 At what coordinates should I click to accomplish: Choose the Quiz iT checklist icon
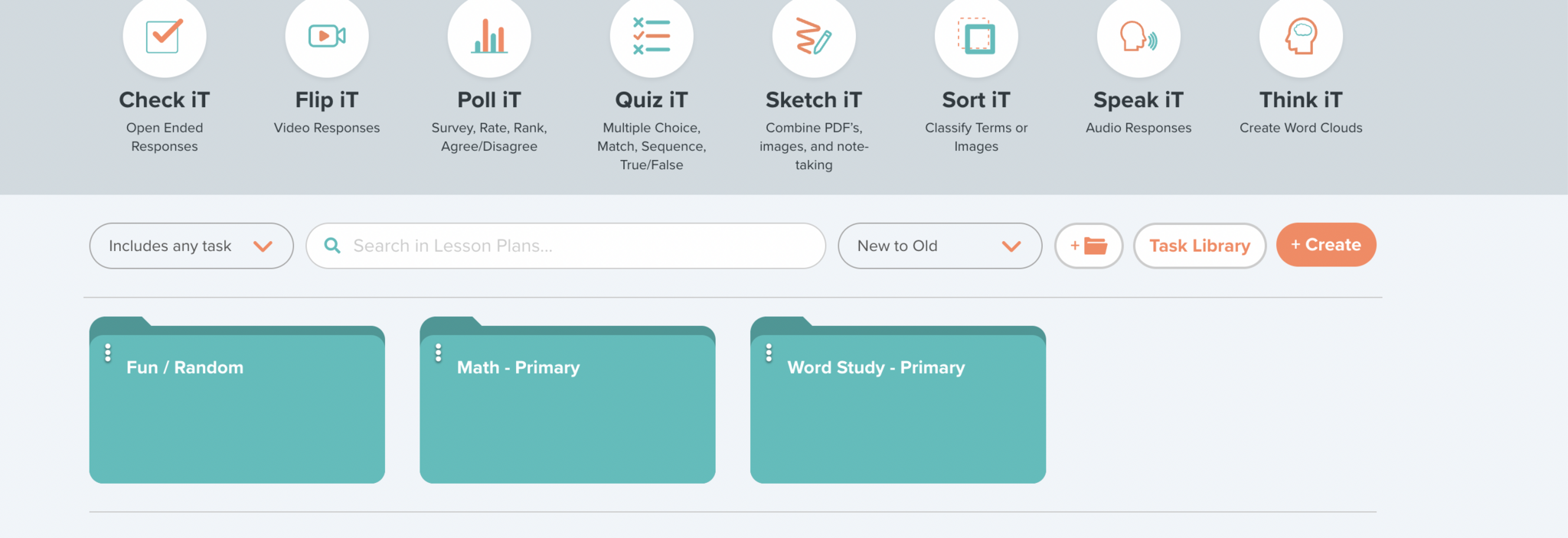(652, 35)
